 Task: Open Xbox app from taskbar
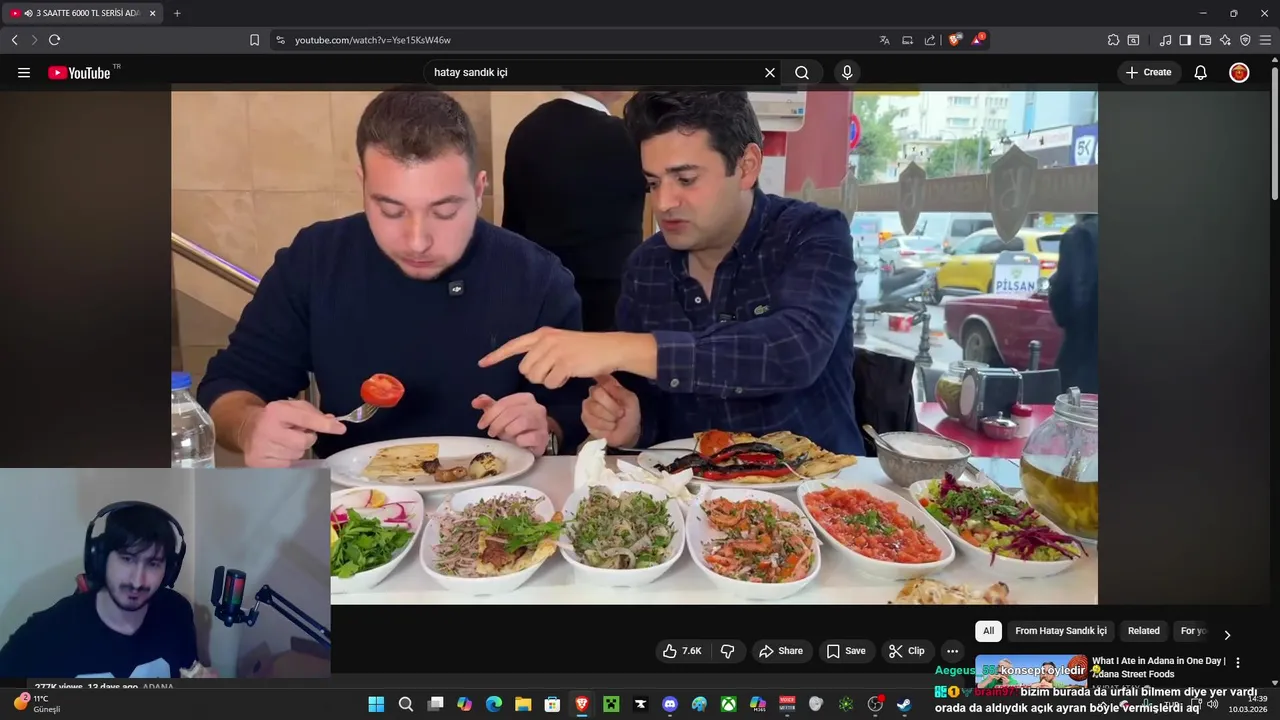pyautogui.click(x=729, y=704)
